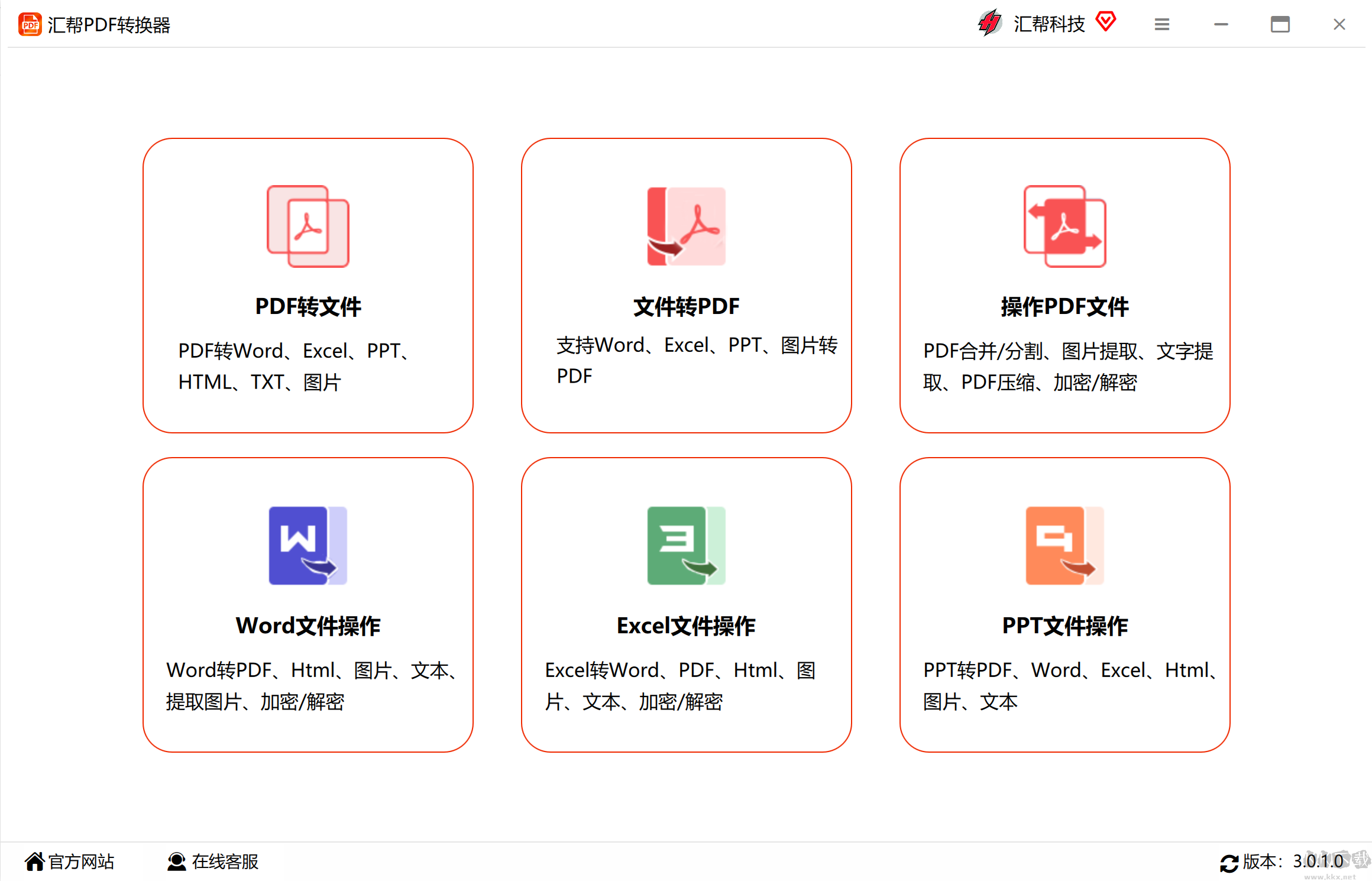The height and width of the screenshot is (881, 1372).
Task: Click the red VIP diamond icon
Action: pyautogui.click(x=1105, y=22)
